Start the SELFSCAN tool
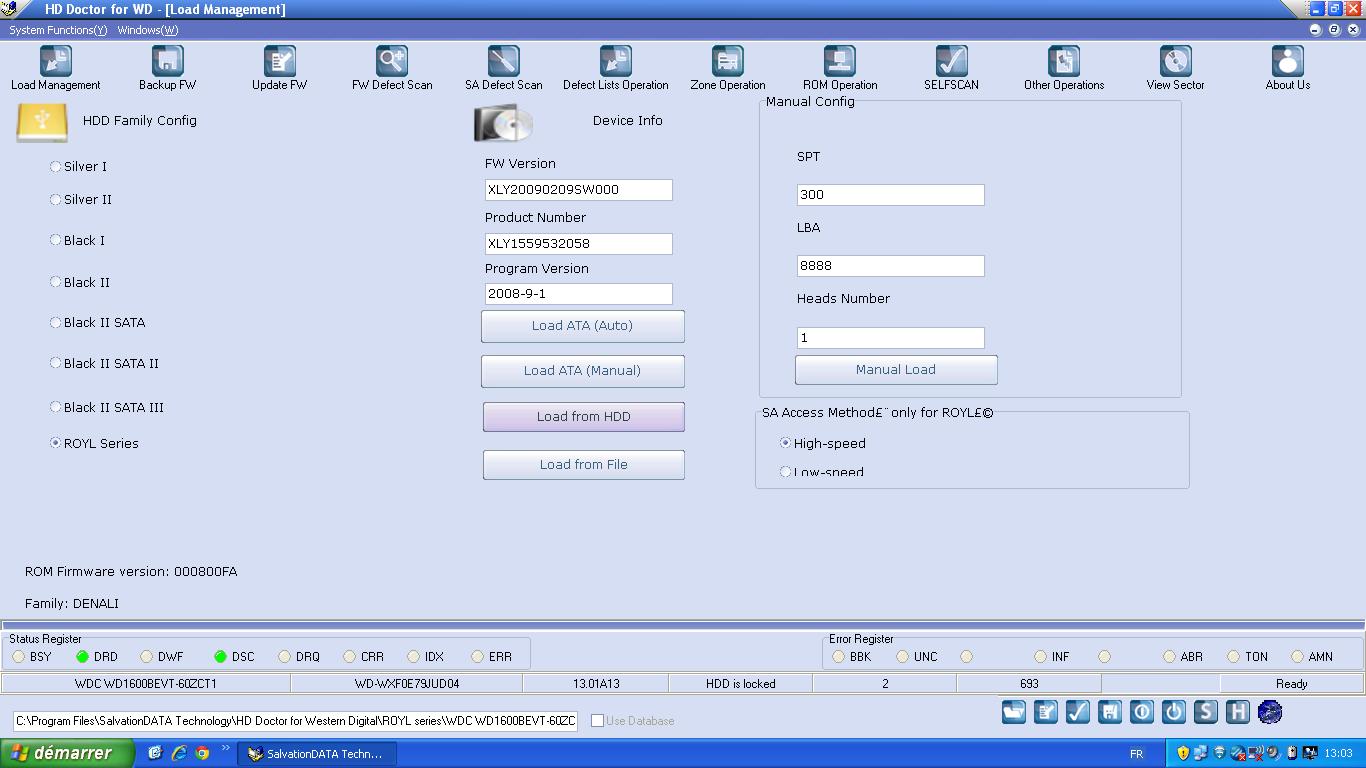The height and width of the screenshot is (768, 1366). point(952,68)
